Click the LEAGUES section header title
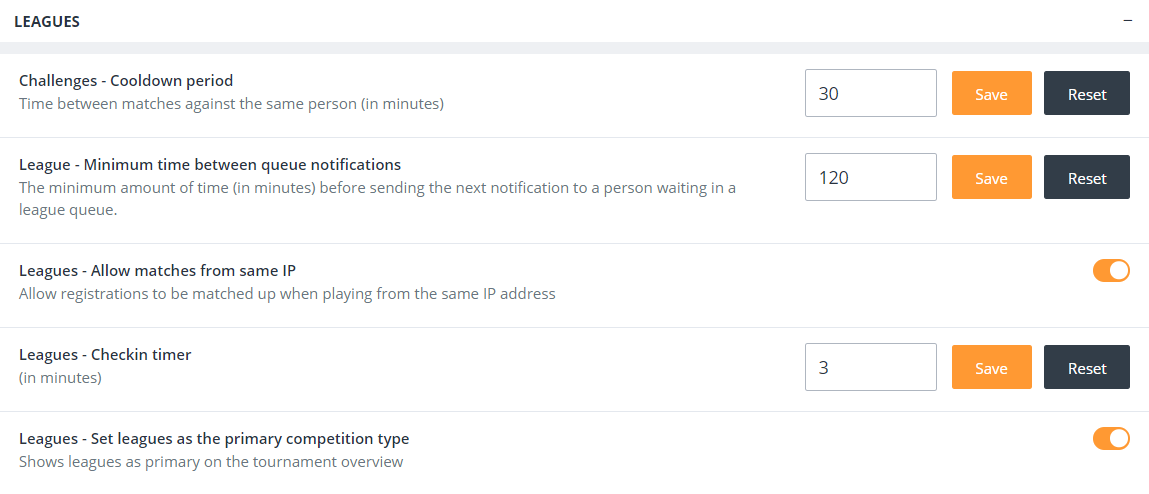The height and width of the screenshot is (494, 1149). click(47, 21)
